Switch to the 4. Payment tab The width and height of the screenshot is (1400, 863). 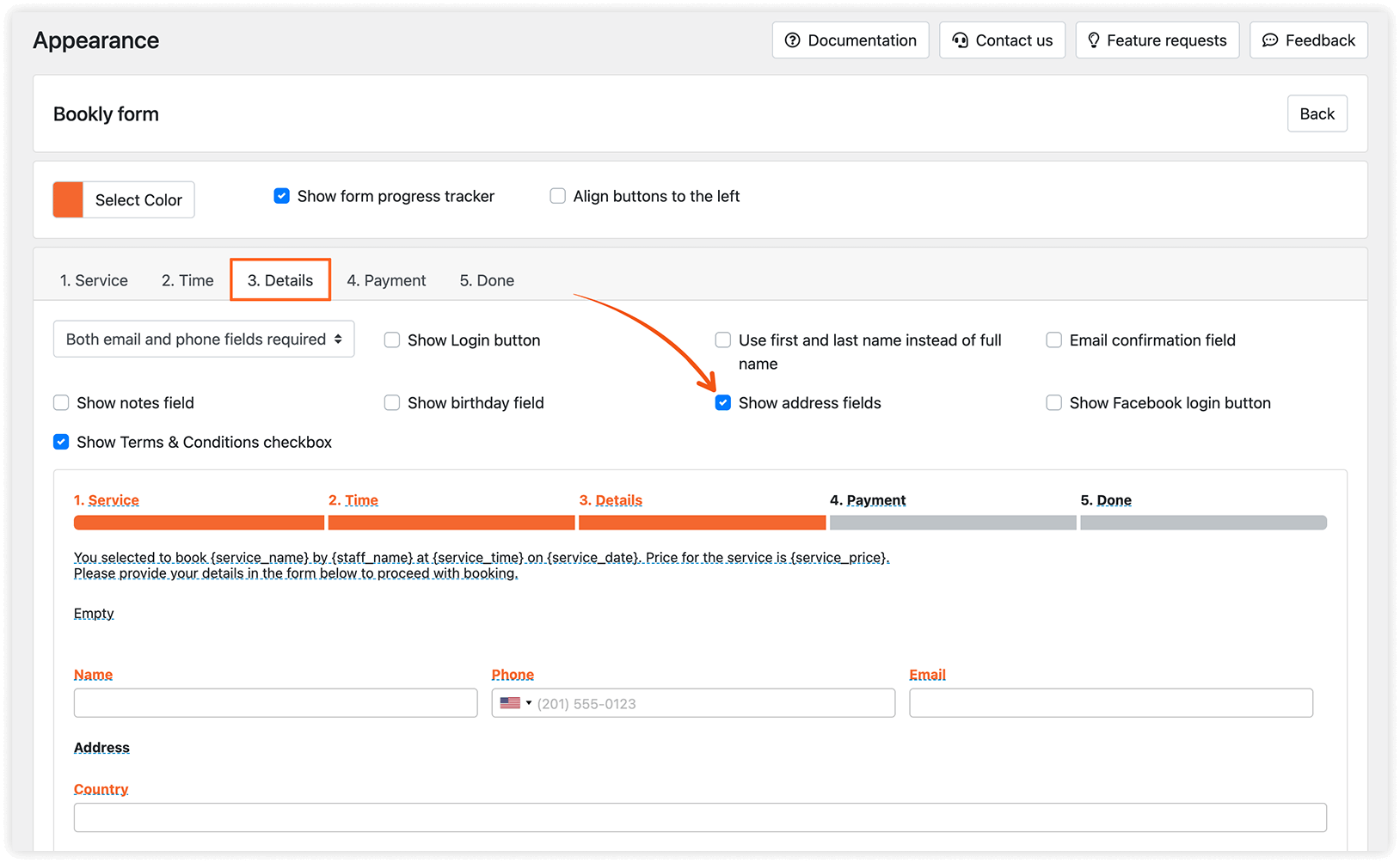(x=386, y=280)
